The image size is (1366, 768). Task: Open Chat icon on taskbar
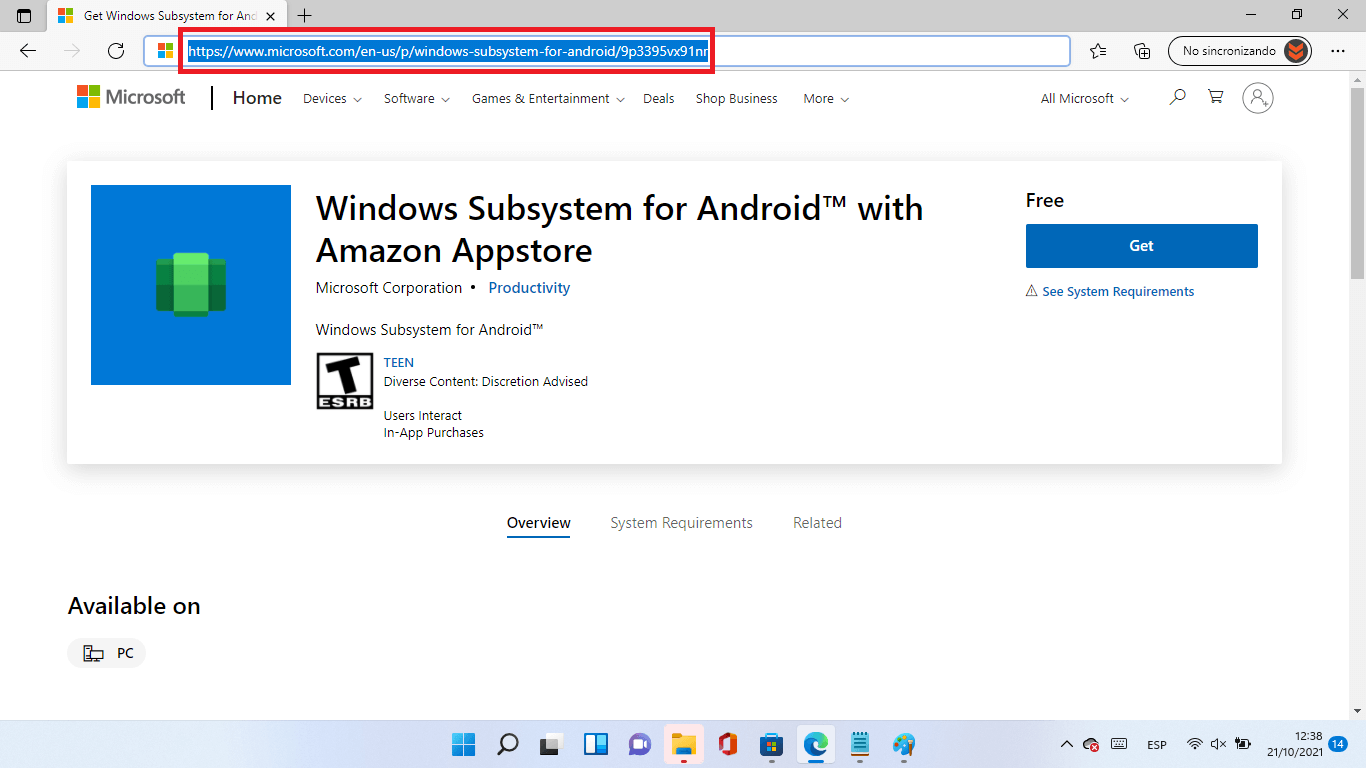[640, 745]
